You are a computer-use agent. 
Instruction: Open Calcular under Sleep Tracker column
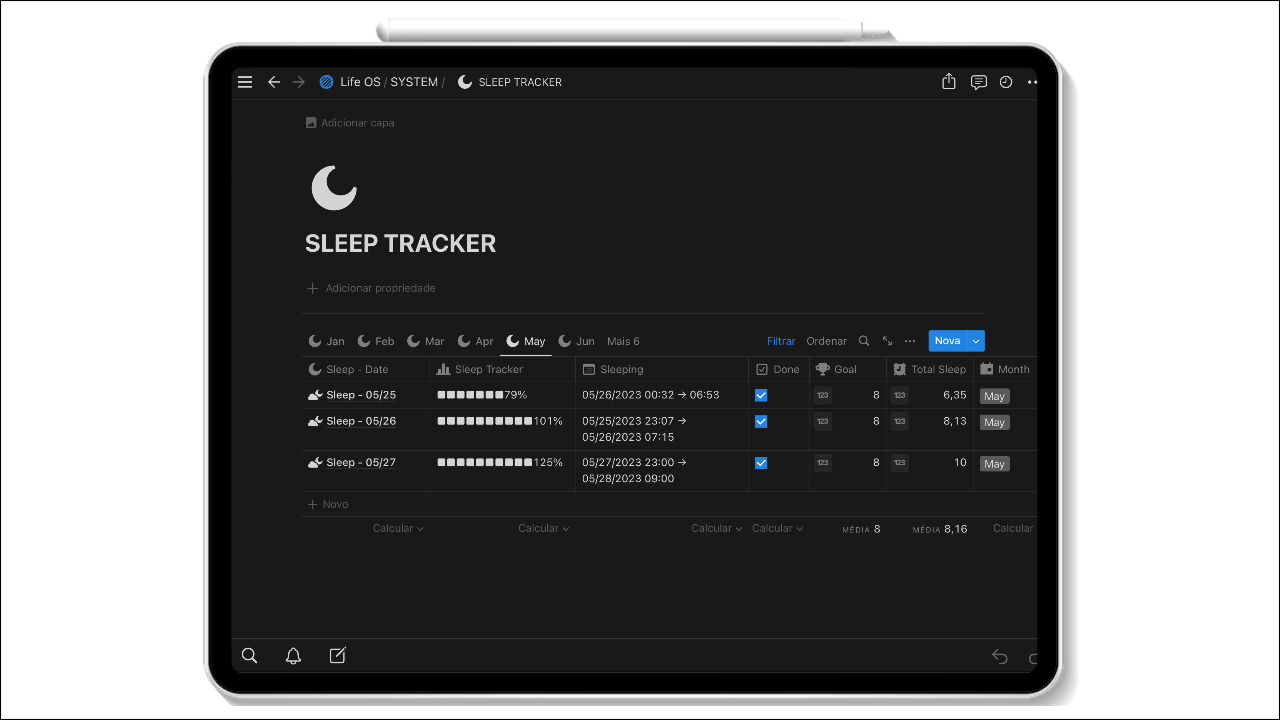pos(543,528)
